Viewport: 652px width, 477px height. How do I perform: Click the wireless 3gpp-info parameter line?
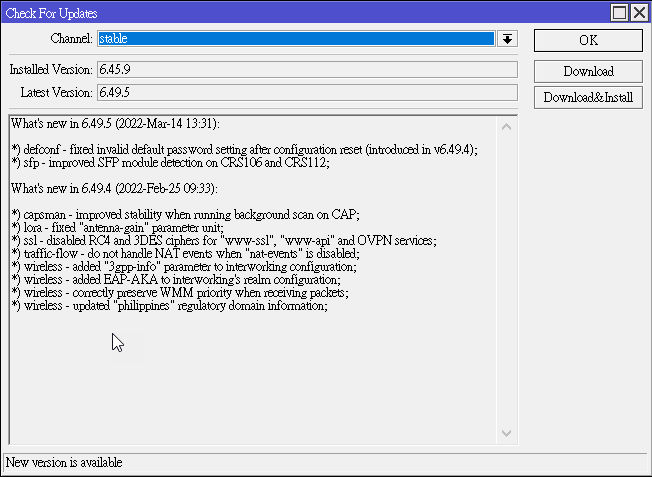click(x=184, y=267)
